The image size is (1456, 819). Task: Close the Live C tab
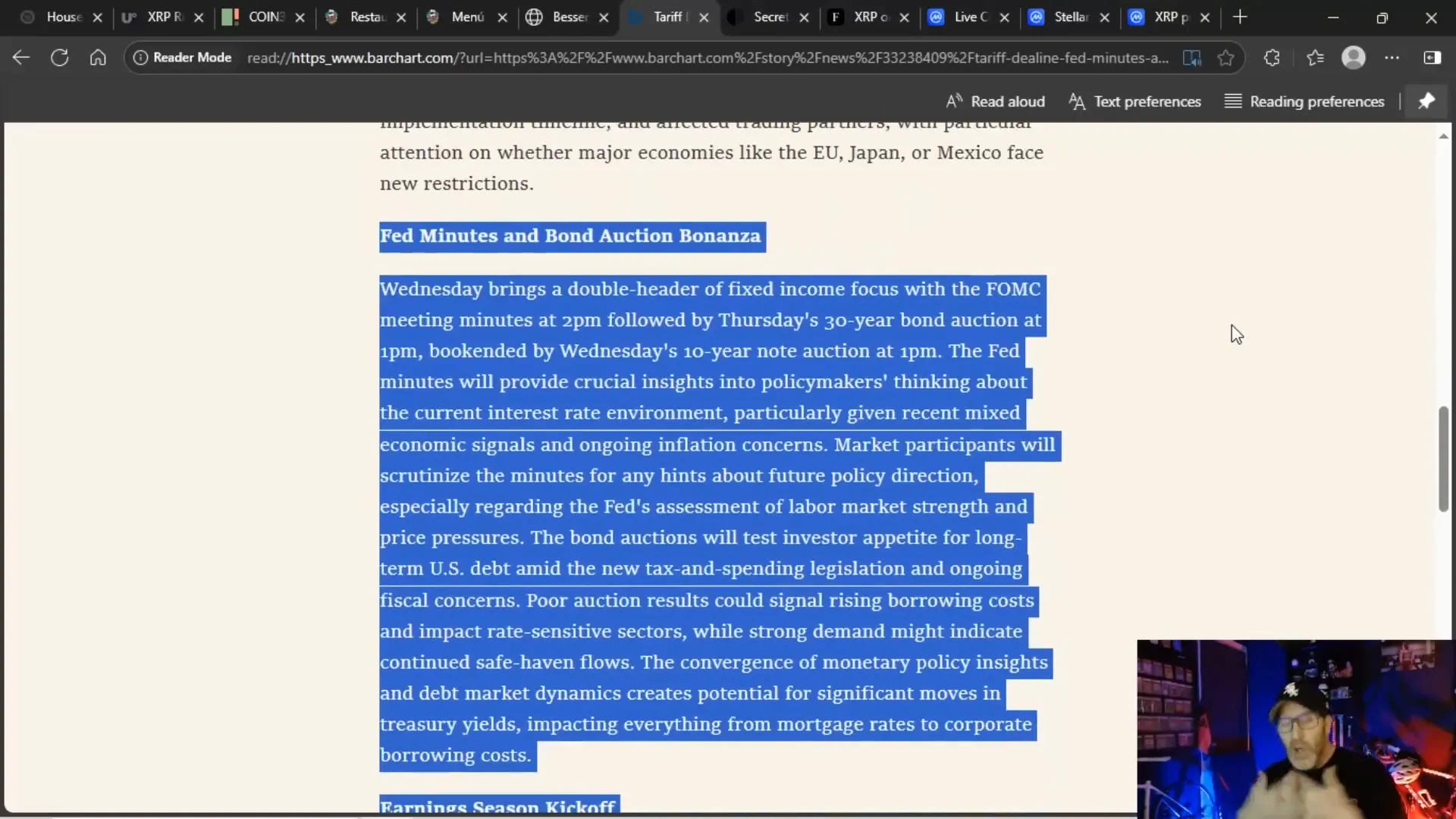click(x=1004, y=17)
